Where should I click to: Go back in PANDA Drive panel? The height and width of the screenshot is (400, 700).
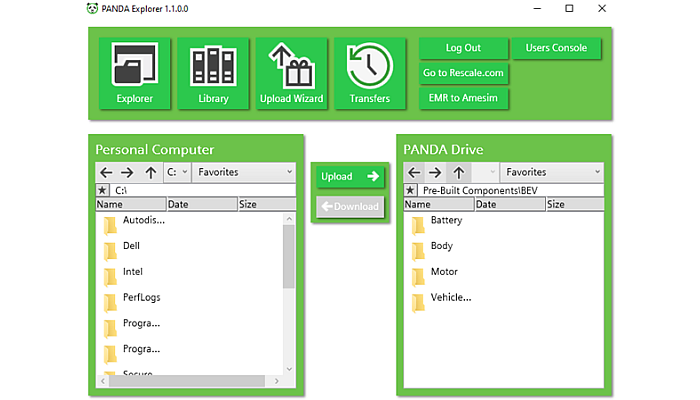(x=414, y=172)
